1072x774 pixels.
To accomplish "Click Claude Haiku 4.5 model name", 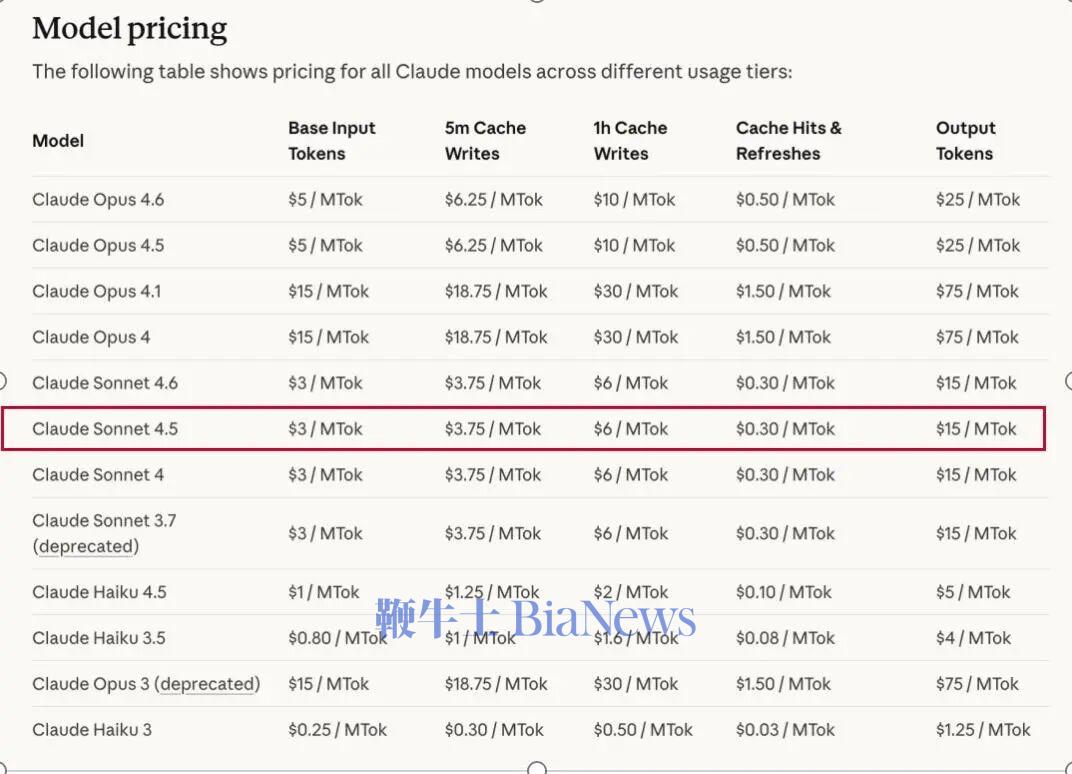I will pos(99,592).
